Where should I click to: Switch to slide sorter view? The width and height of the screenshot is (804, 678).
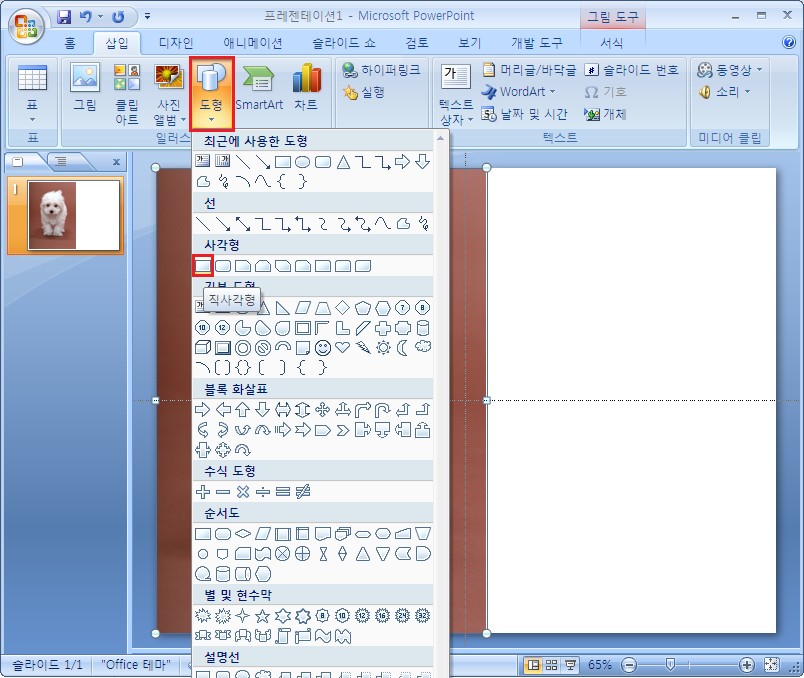(552, 665)
